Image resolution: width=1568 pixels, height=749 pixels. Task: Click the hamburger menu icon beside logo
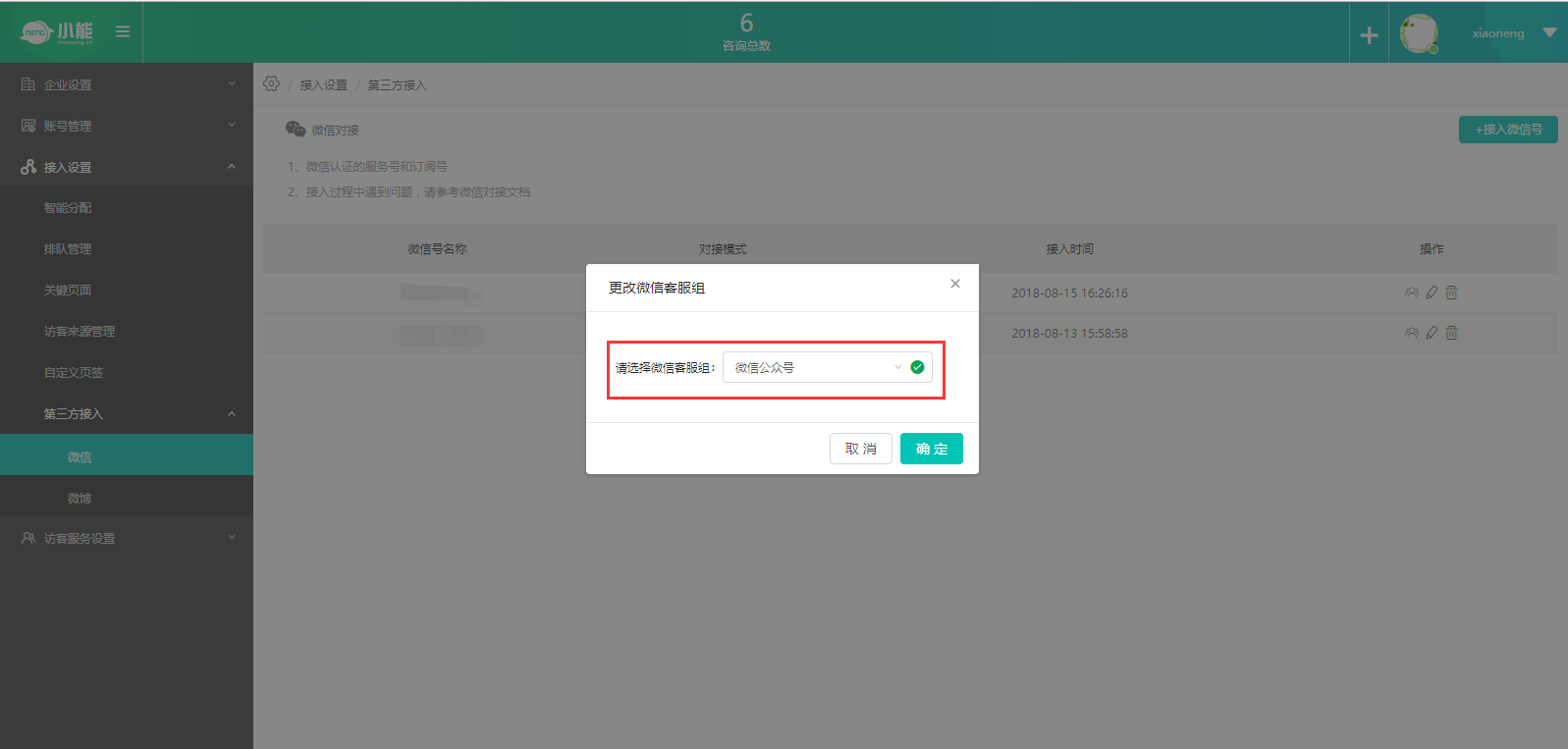(123, 31)
